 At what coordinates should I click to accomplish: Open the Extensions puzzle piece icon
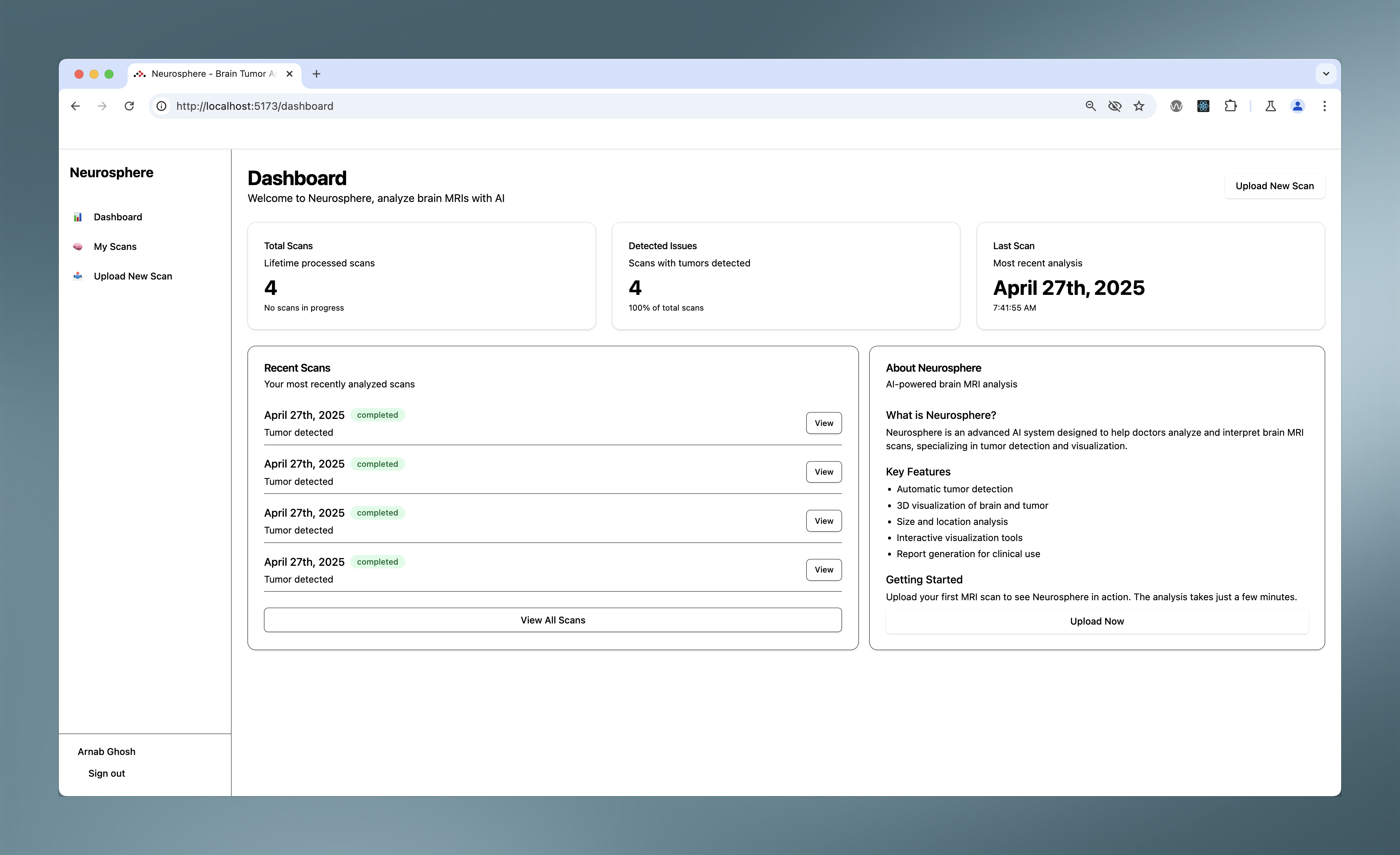(x=1230, y=106)
